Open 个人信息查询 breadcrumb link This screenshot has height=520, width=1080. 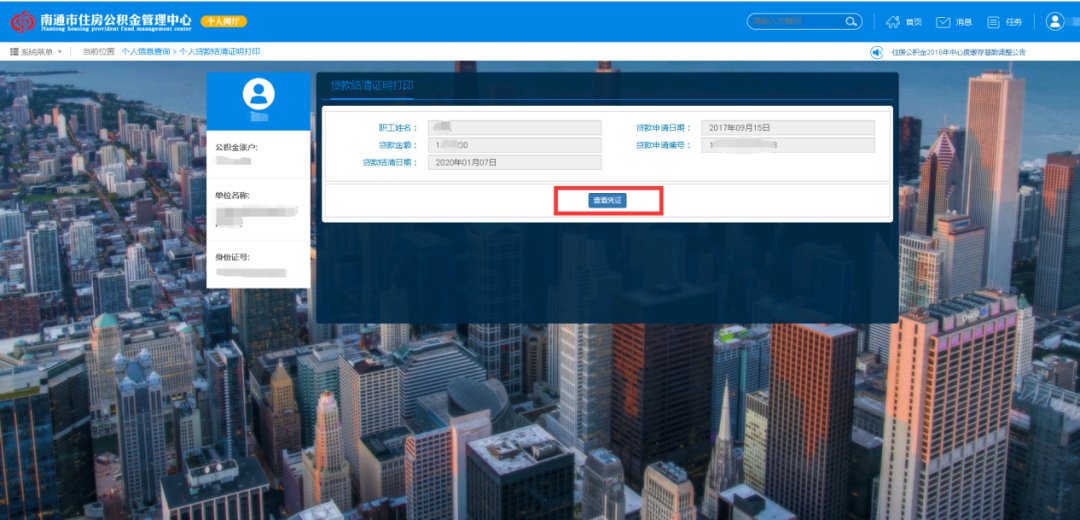146,51
